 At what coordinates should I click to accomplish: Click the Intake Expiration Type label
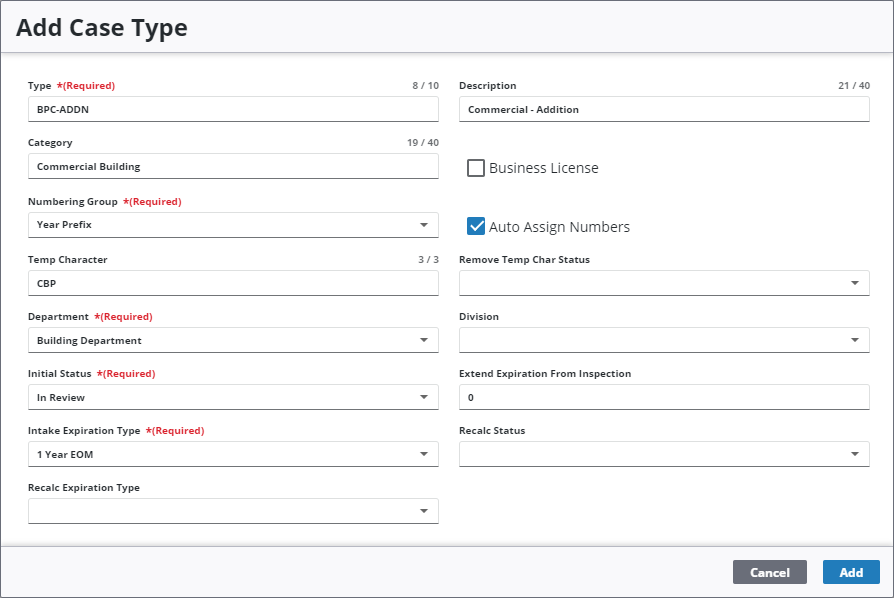[84, 431]
